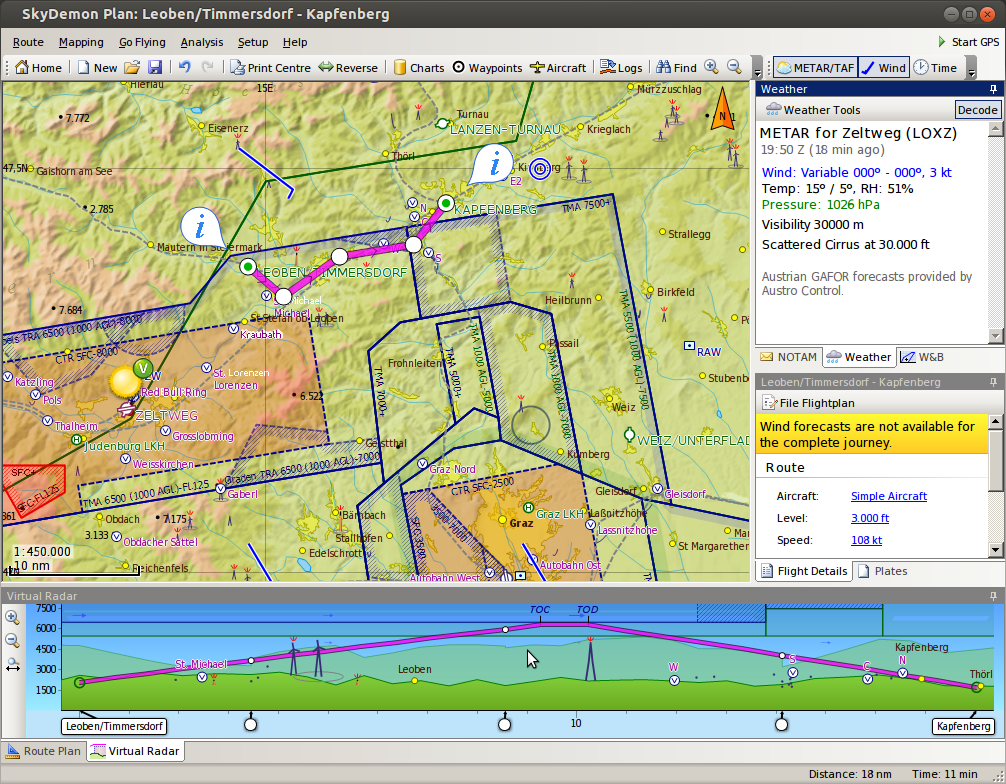Zoom in on the map via toolbar
1006x784 pixels.
pos(711,67)
